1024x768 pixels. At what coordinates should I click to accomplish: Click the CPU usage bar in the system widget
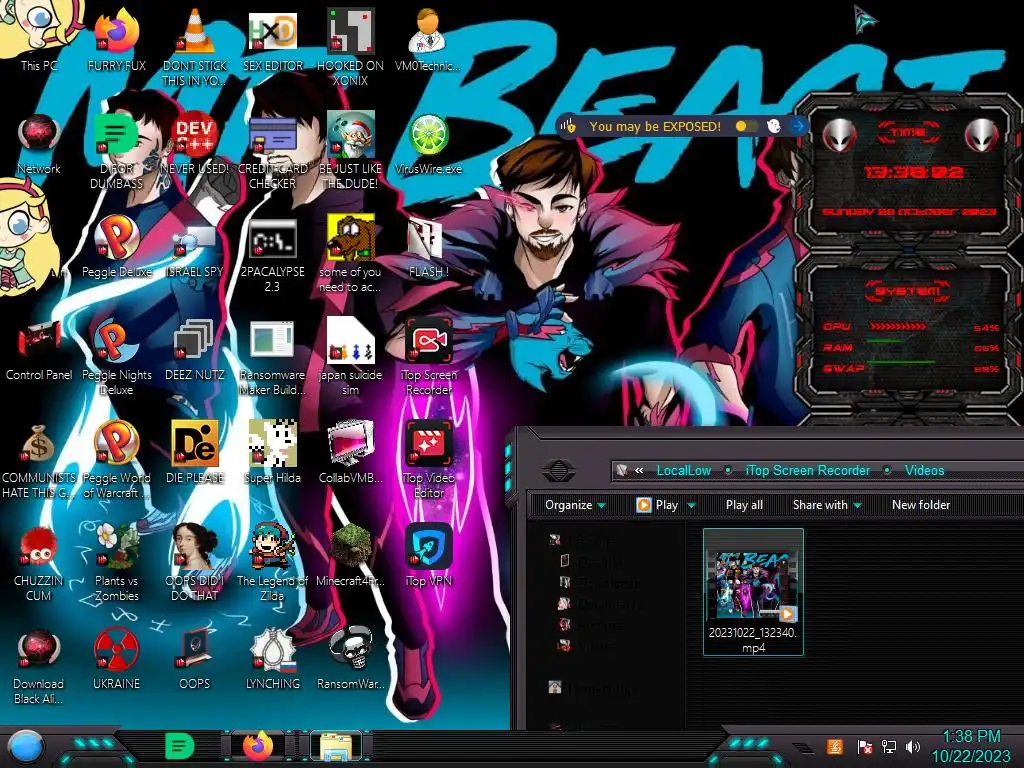[x=897, y=327]
